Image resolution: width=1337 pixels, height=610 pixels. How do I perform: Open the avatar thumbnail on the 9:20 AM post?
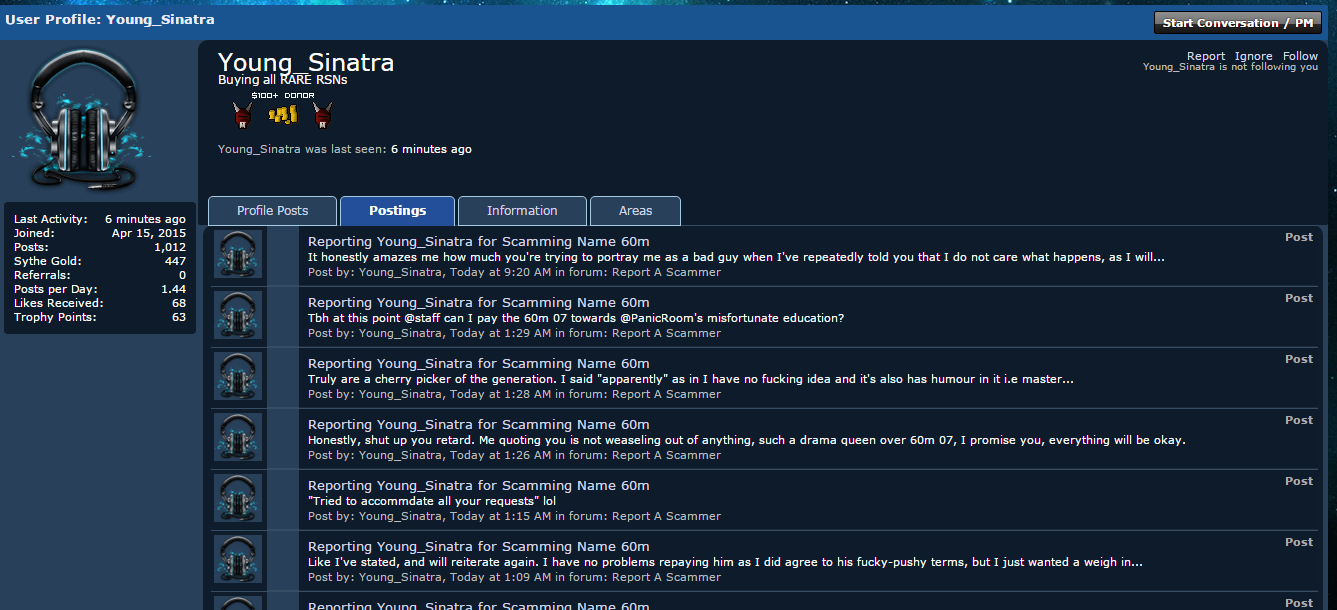pyautogui.click(x=239, y=254)
